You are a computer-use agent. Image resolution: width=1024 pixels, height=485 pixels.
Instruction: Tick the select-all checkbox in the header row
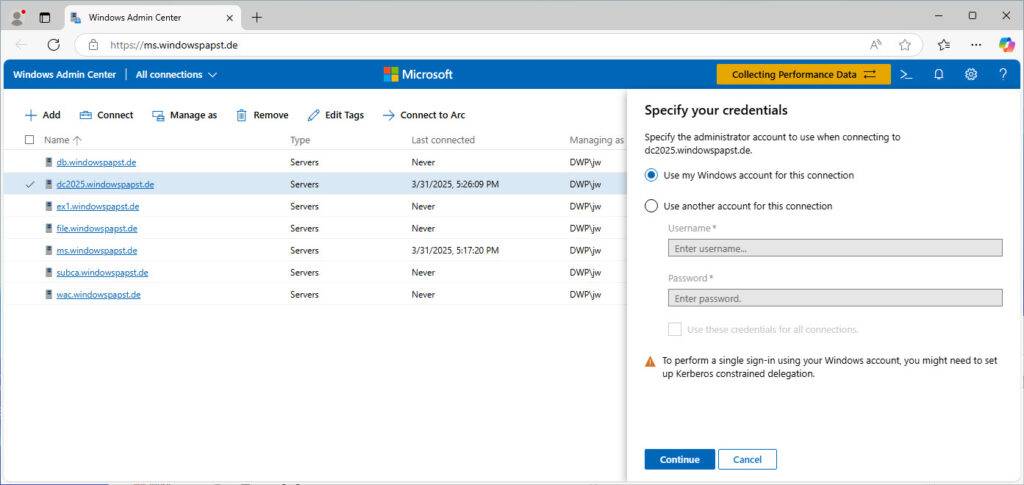(x=29, y=140)
